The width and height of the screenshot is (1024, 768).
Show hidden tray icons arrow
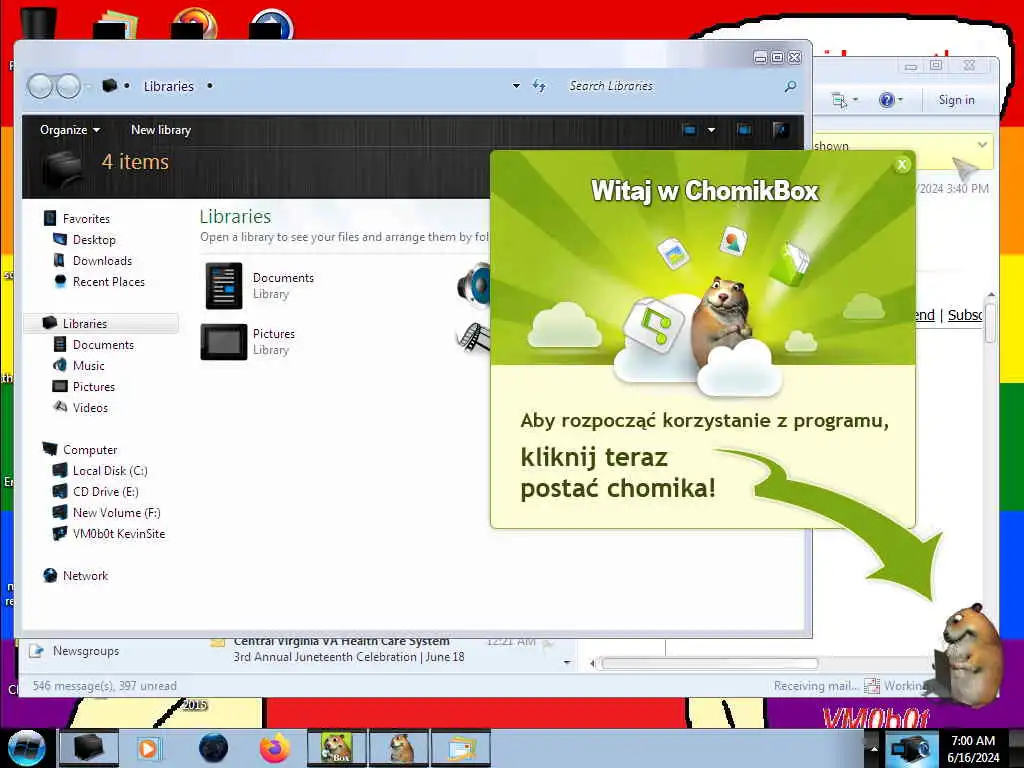873,749
